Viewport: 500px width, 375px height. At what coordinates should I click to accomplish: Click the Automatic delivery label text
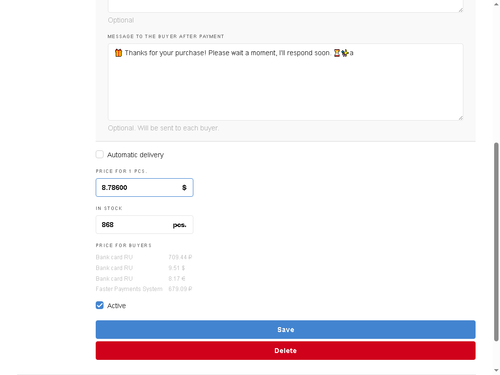(x=135, y=155)
